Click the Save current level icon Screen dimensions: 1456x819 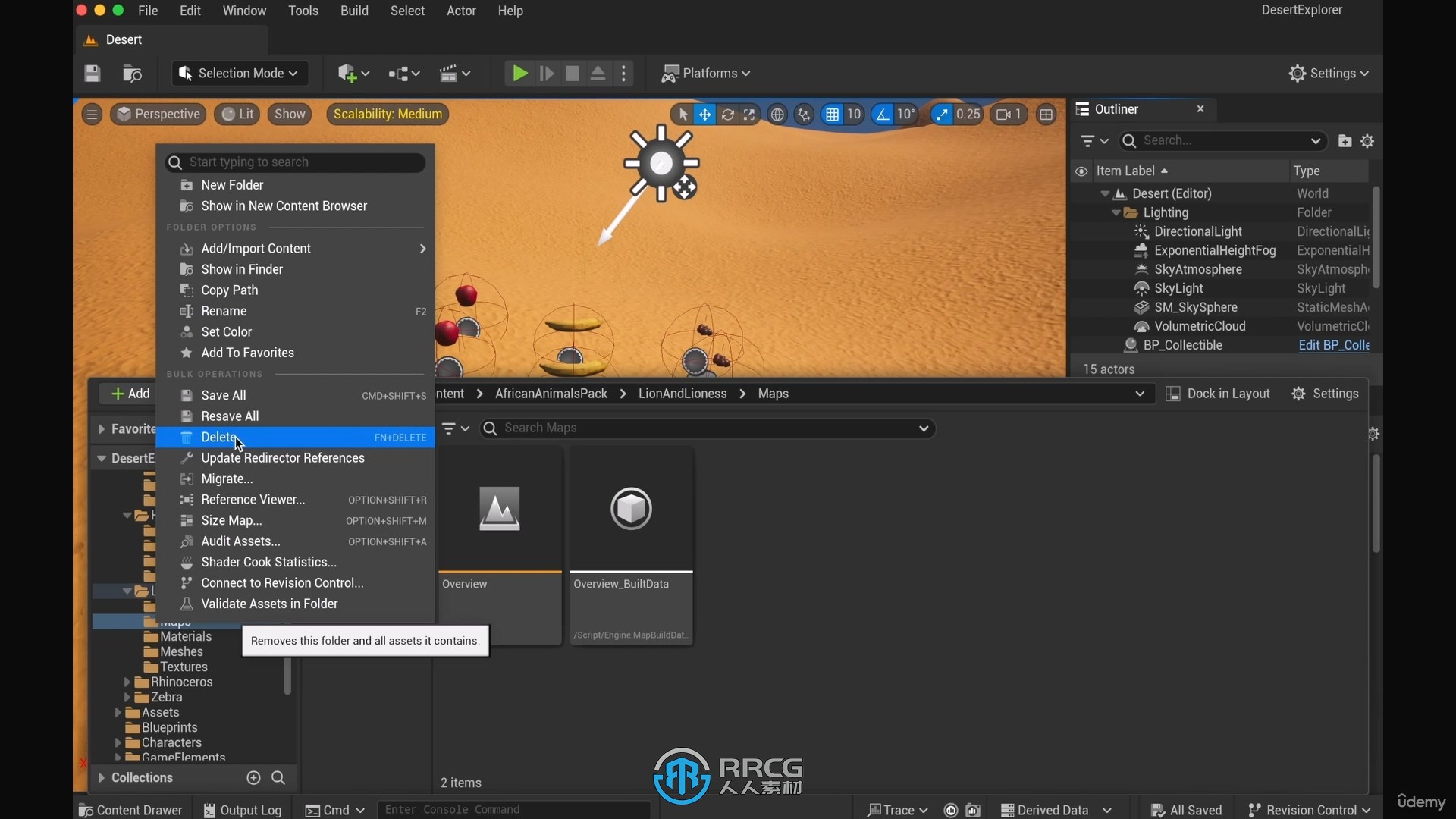[x=93, y=74]
